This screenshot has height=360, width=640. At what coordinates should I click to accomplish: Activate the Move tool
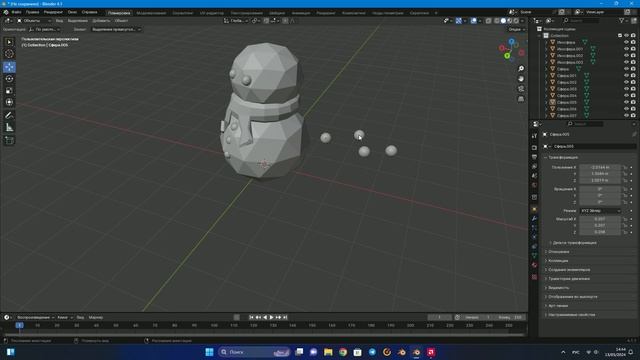[9, 67]
